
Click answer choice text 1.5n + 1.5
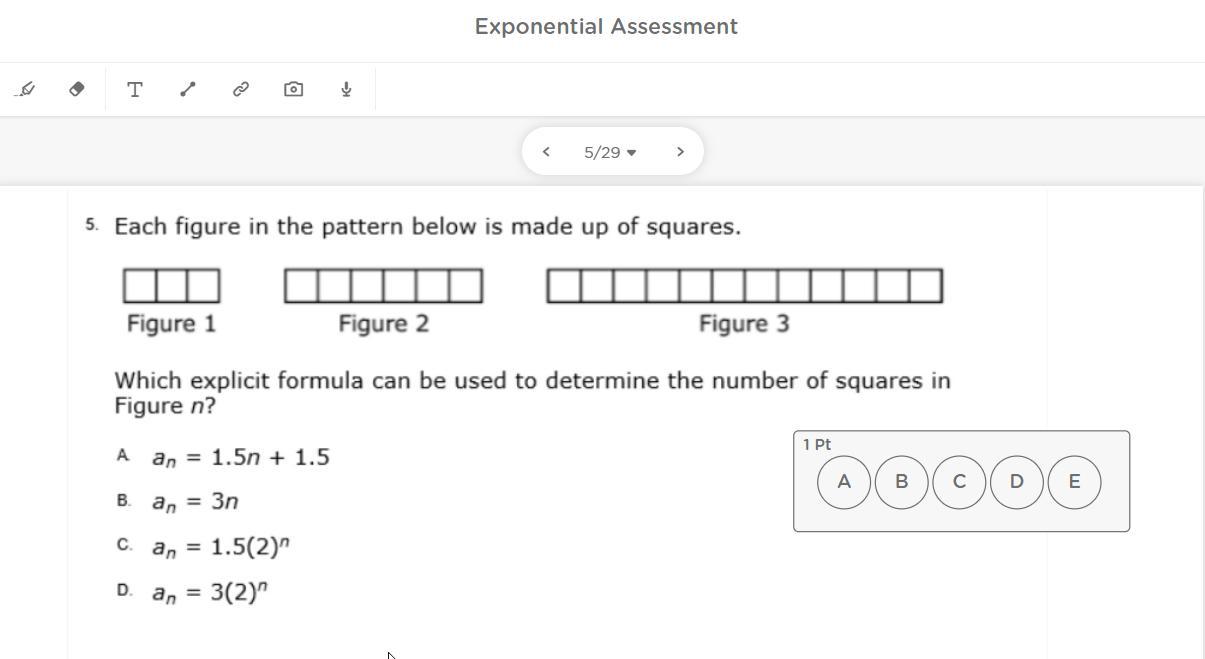click(241, 458)
